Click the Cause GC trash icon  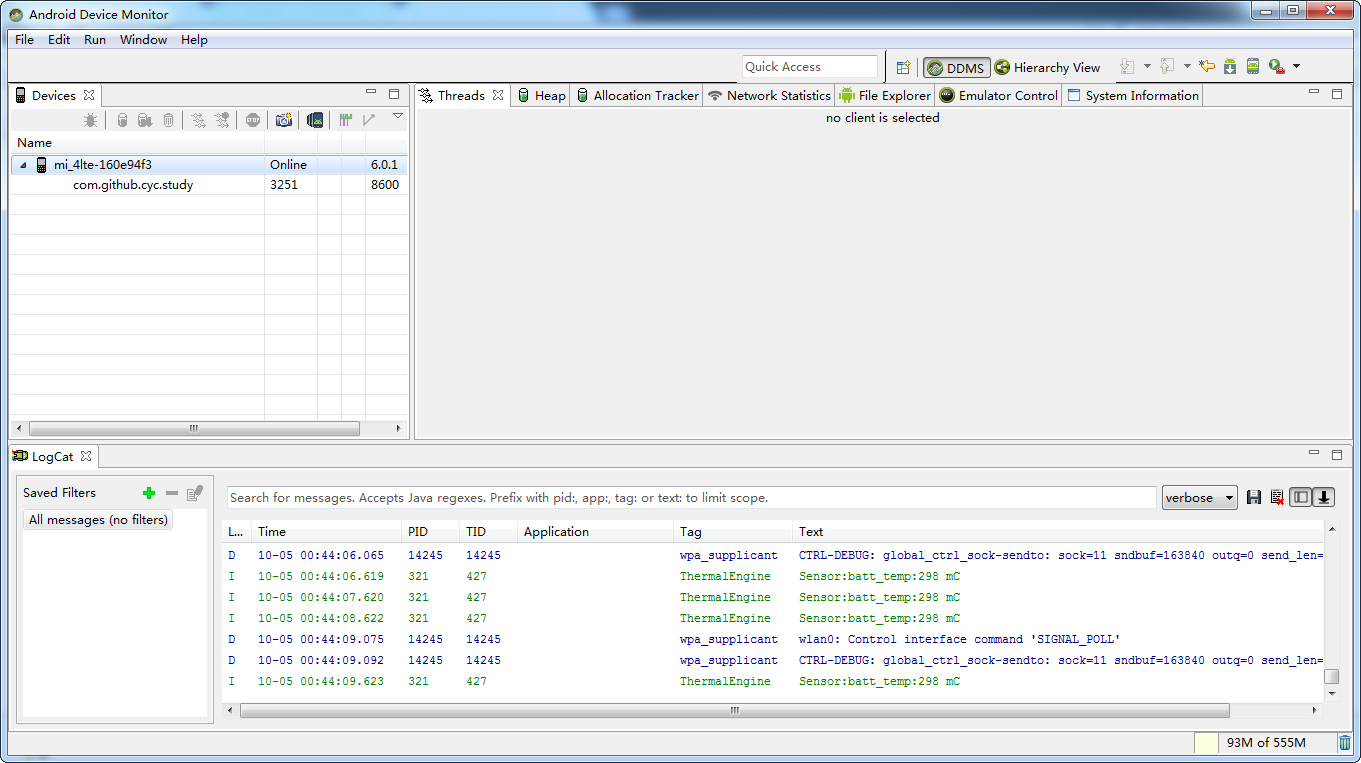(x=168, y=120)
